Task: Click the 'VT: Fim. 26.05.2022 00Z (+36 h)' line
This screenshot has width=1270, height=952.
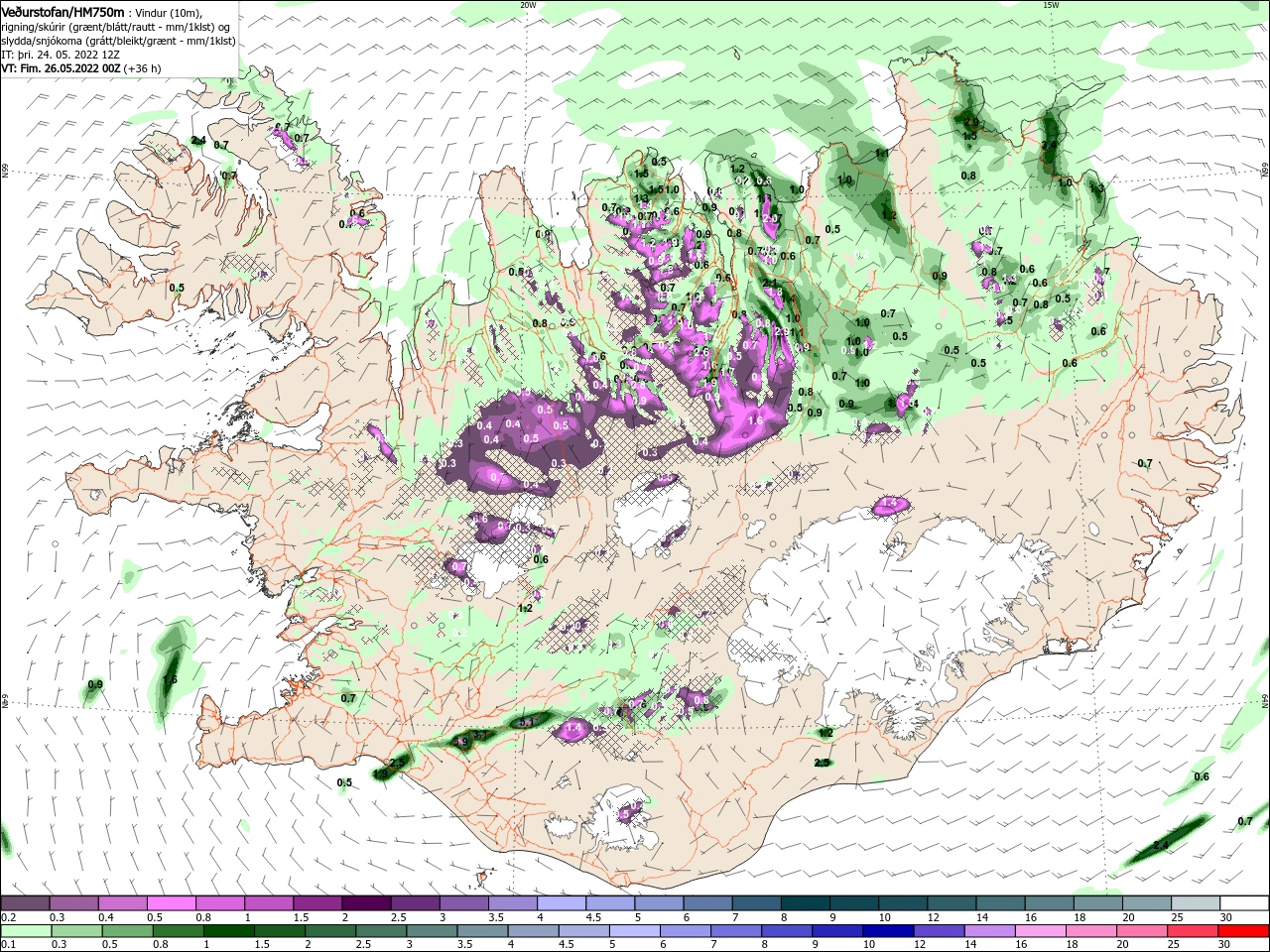Action: click(81, 69)
